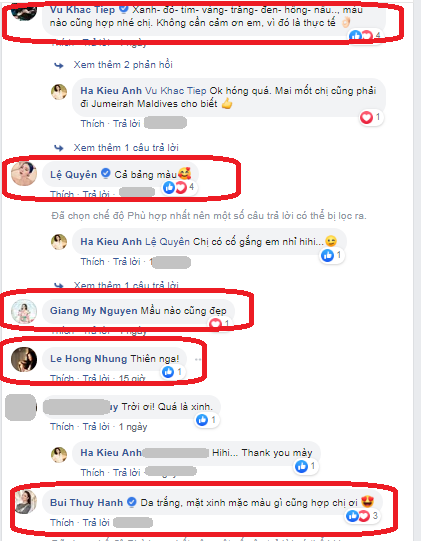Expand 'Xem thêm 2 phản hồi' replies
This screenshot has height=541, width=421.
click(123, 65)
